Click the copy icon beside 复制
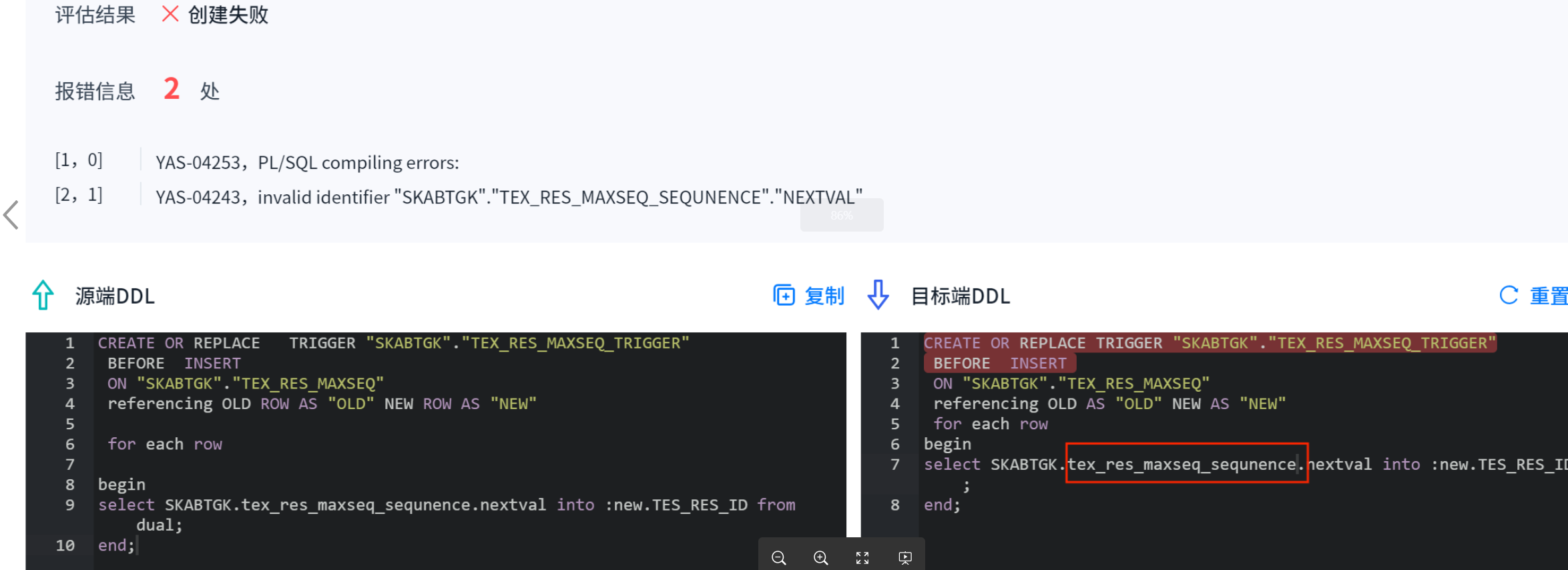 click(x=784, y=295)
